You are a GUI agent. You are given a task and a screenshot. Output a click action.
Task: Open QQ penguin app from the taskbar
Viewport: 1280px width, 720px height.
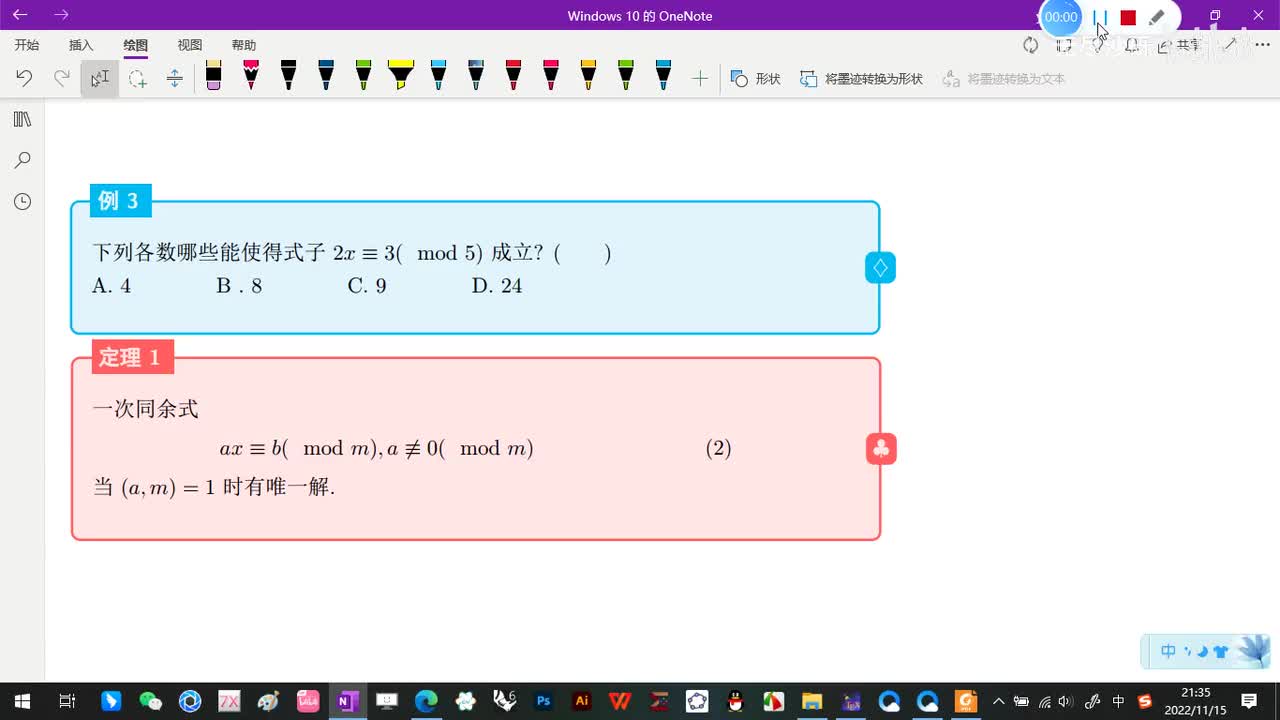[735, 701]
